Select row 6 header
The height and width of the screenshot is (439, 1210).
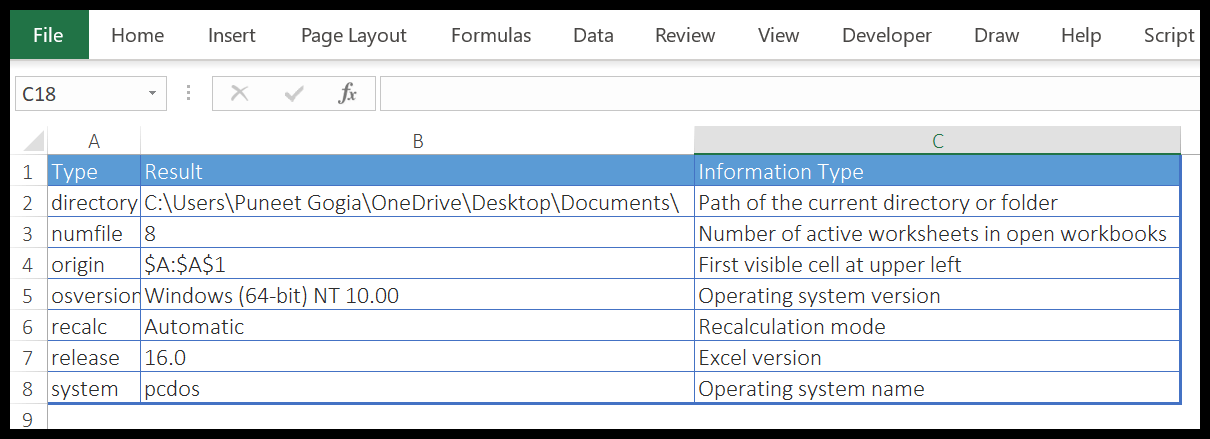click(29, 326)
